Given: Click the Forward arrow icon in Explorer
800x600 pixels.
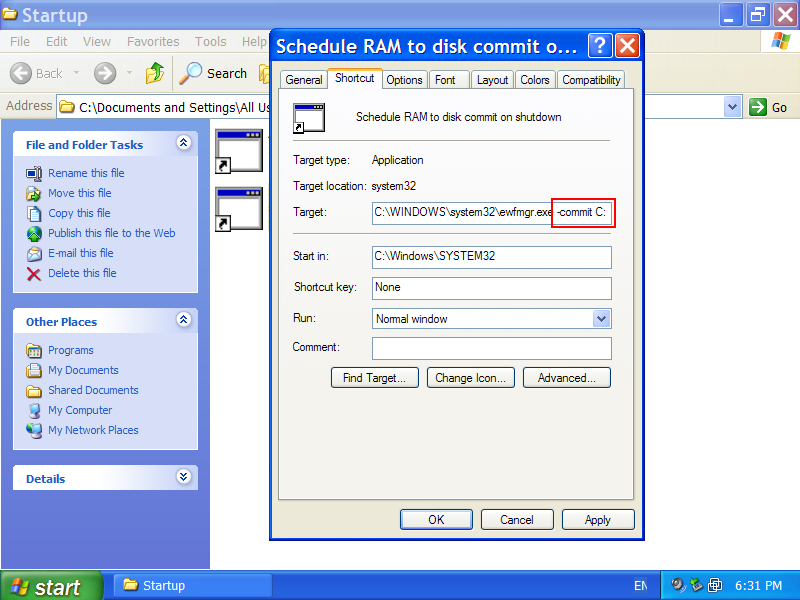Looking at the screenshot, I should 105,73.
